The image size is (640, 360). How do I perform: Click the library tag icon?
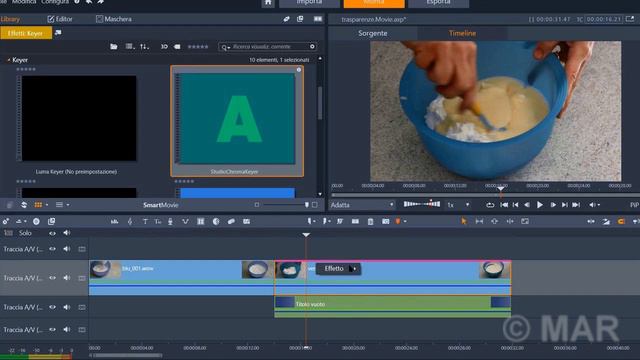(177, 47)
